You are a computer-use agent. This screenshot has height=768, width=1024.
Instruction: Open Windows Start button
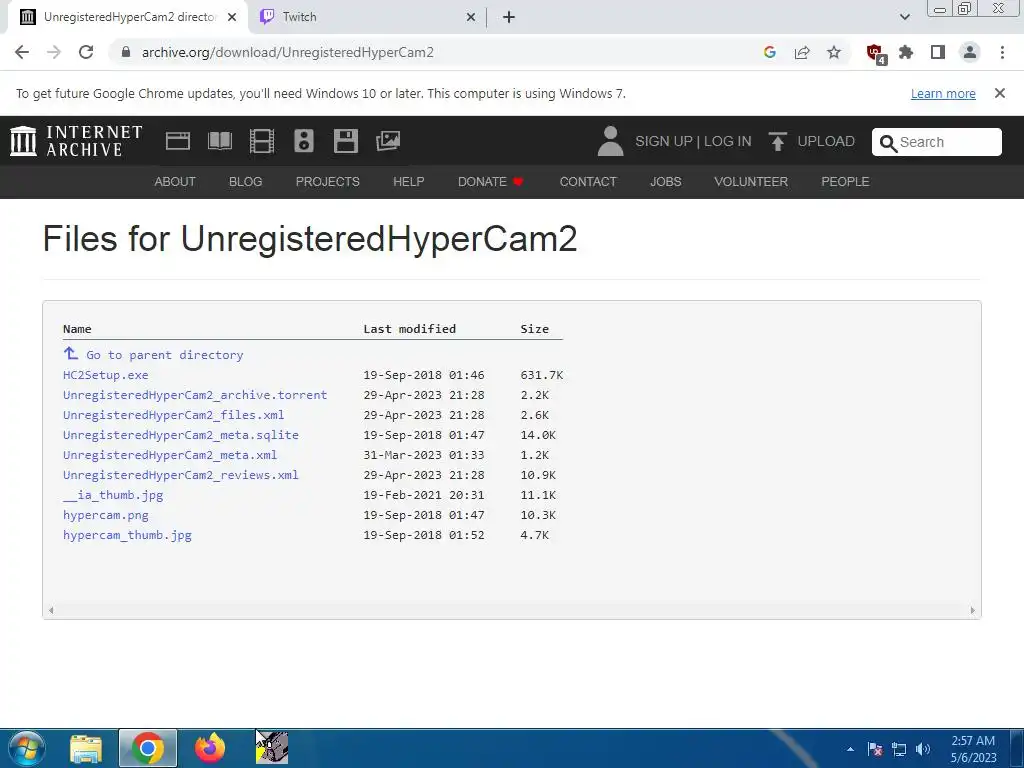[27, 748]
